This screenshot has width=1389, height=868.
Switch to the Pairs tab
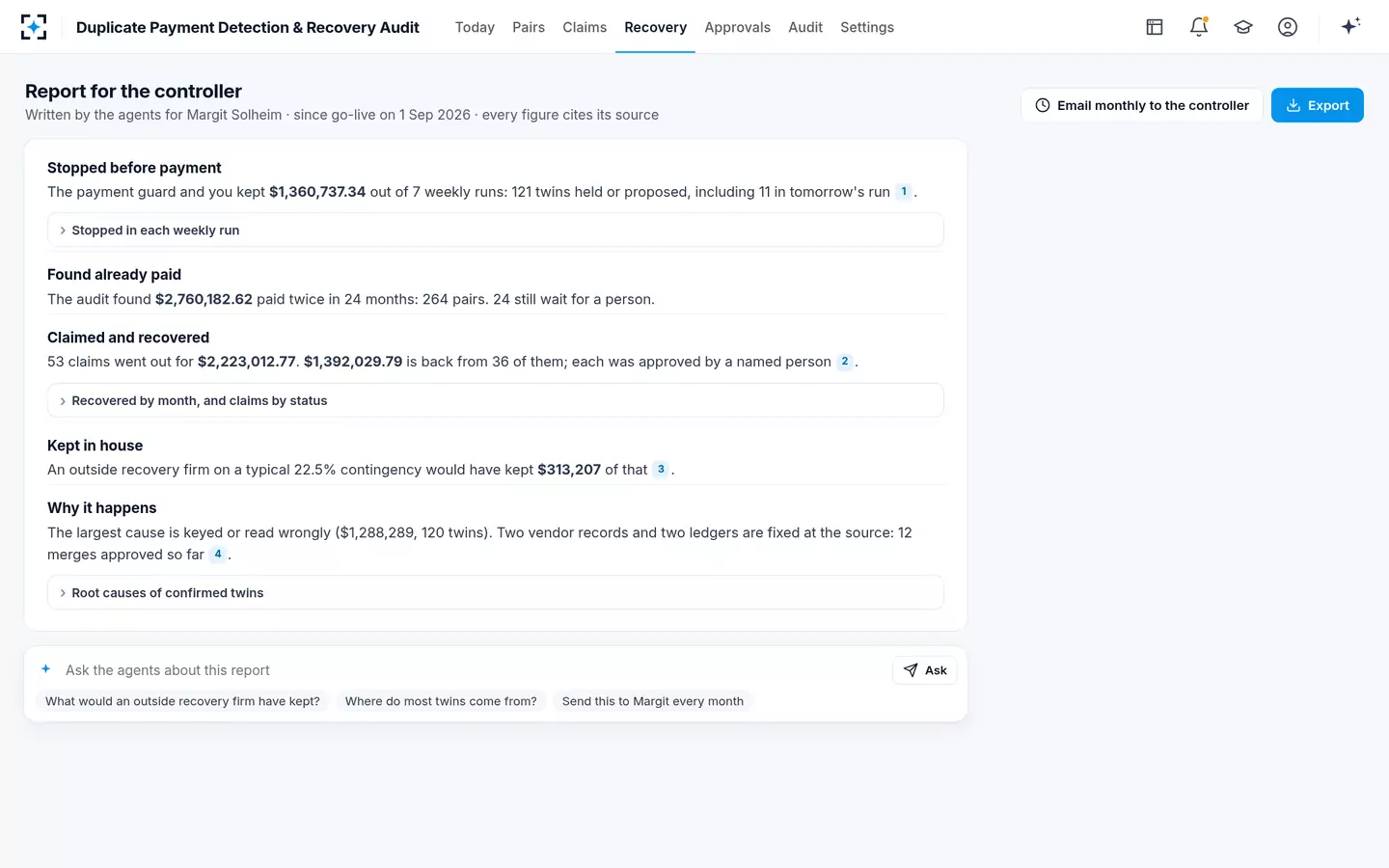coord(529,27)
